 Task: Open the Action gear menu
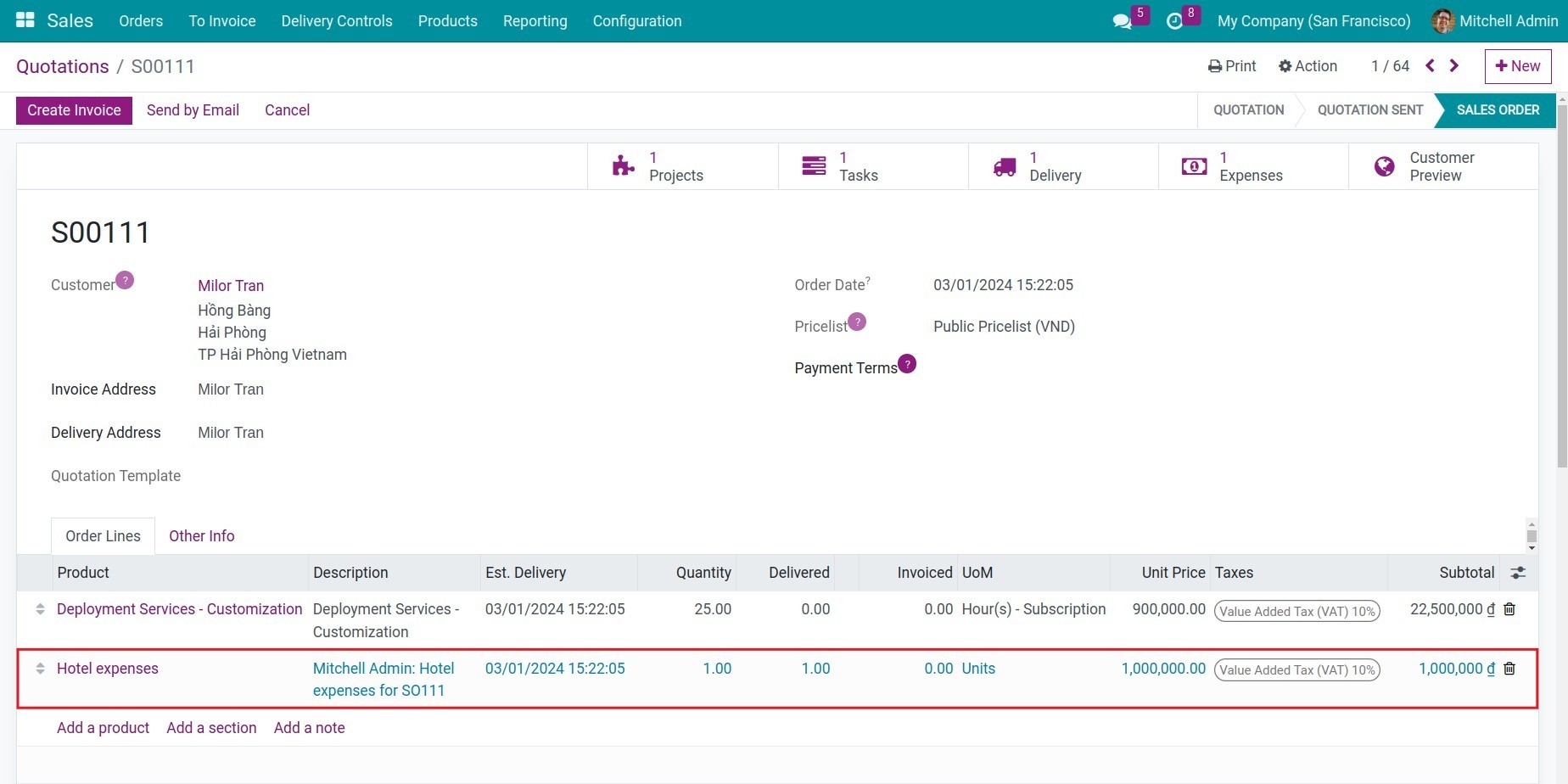[x=1308, y=65]
